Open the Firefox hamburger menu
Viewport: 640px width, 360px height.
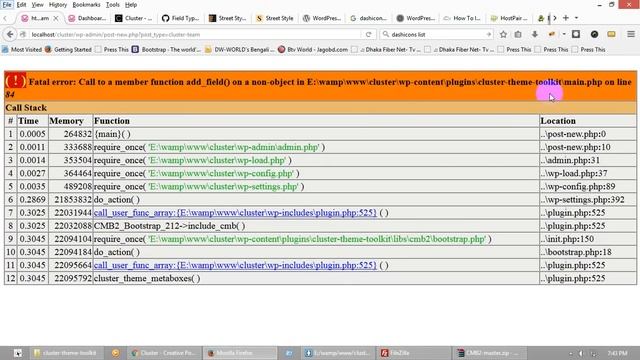[631, 34]
